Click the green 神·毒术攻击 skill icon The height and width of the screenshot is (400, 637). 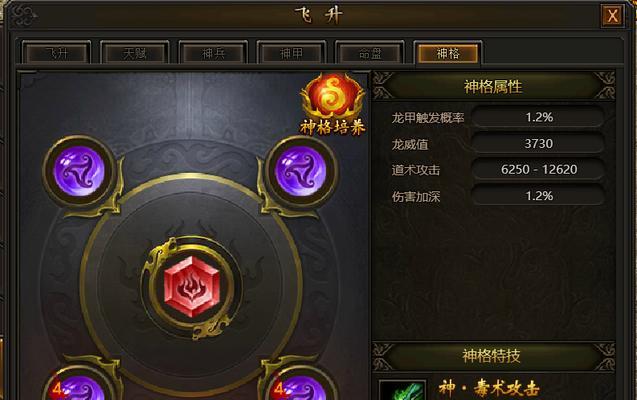pyautogui.click(x=403, y=390)
